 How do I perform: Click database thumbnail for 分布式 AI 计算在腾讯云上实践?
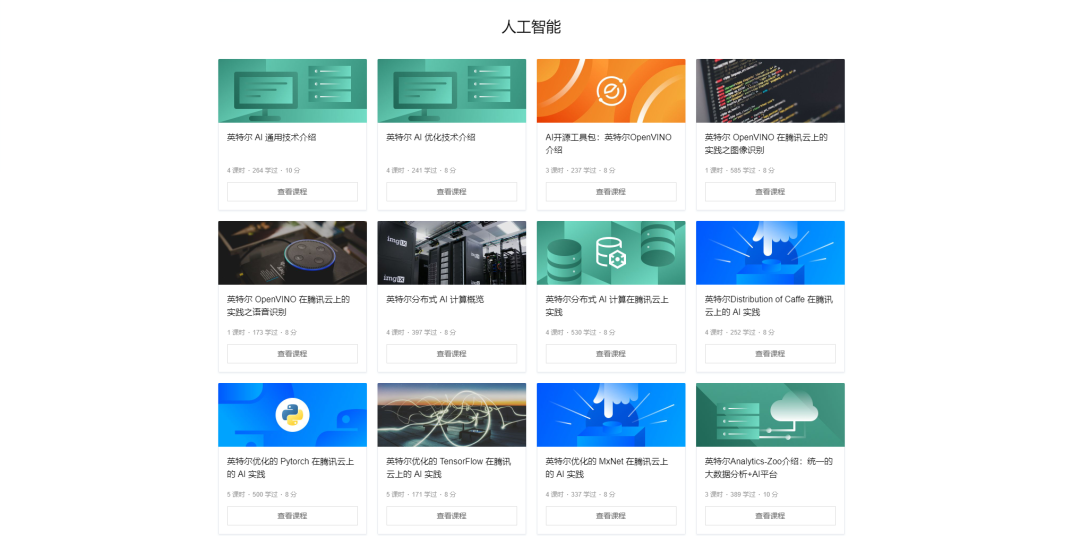coord(611,253)
